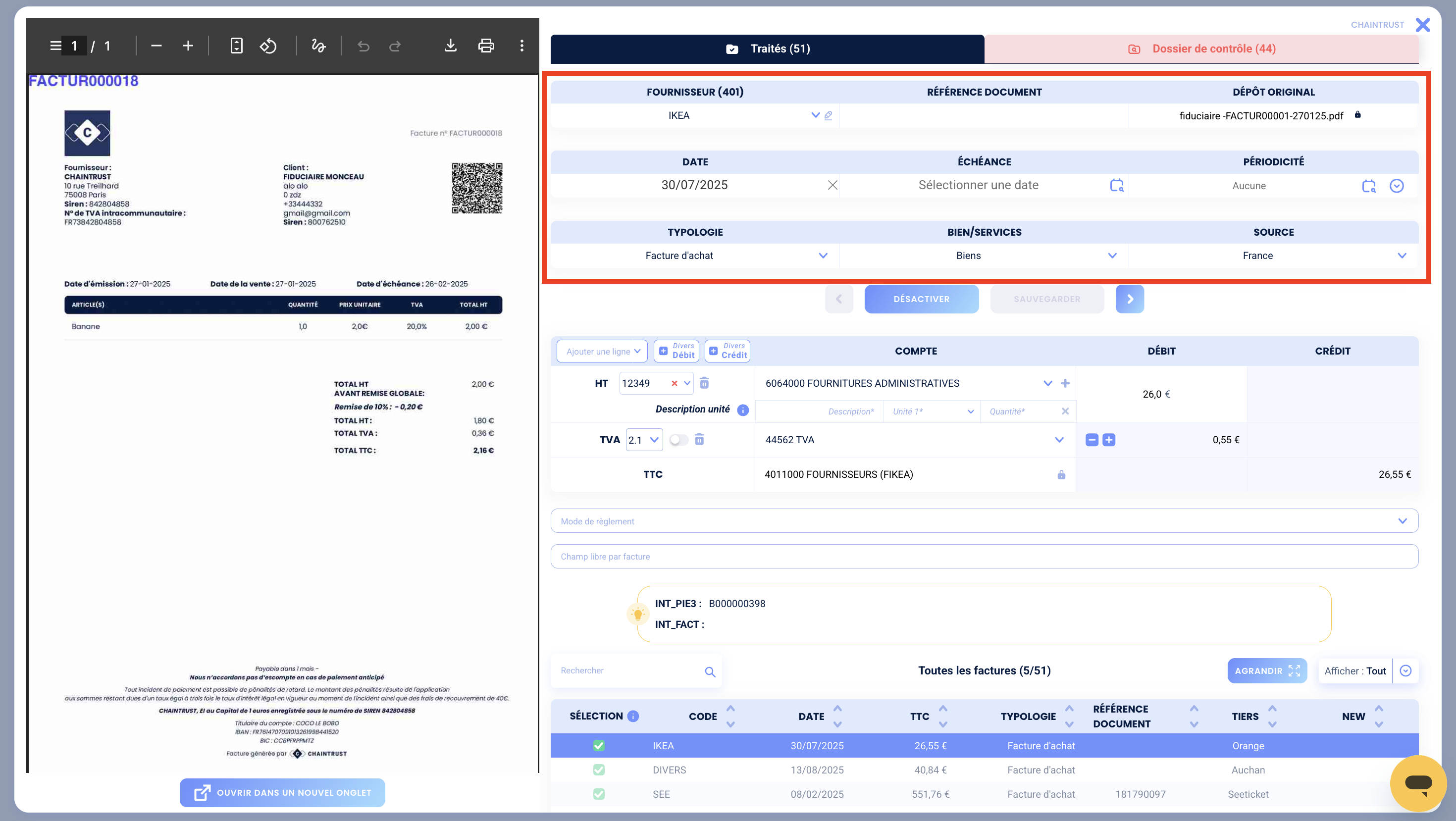Viewport: 1456px width, 821px height.
Task: Open the Bien/Services dropdown
Action: coord(1112,256)
